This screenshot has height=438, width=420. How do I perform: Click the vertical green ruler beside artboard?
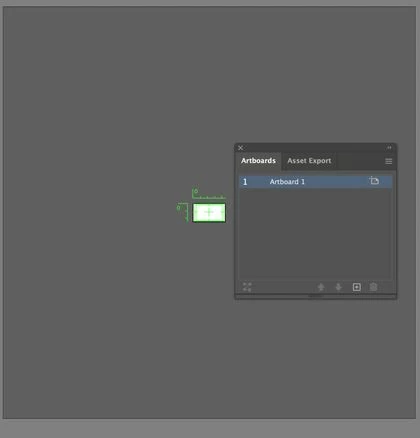(x=183, y=212)
